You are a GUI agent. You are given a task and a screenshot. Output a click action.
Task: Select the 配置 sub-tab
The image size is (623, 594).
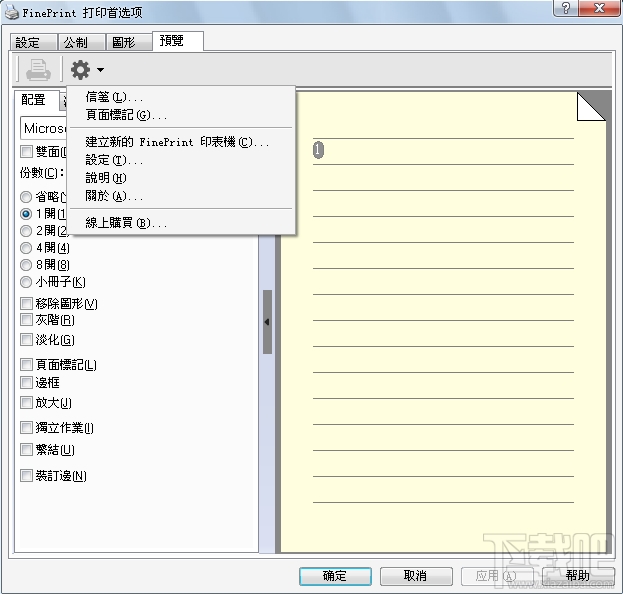point(37,100)
